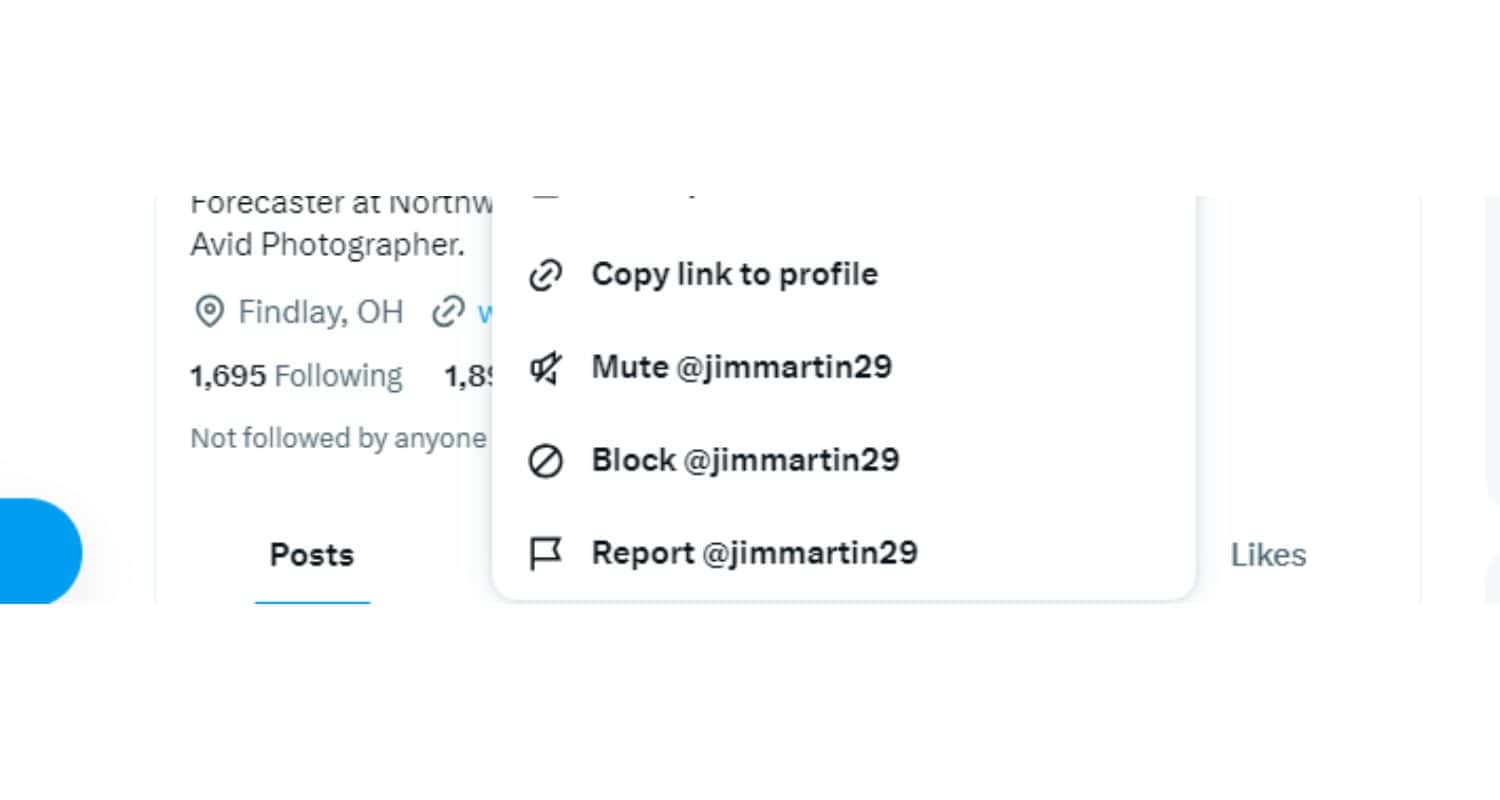
Task: Click the chain link icon beside Copy link to profile
Action: point(545,275)
